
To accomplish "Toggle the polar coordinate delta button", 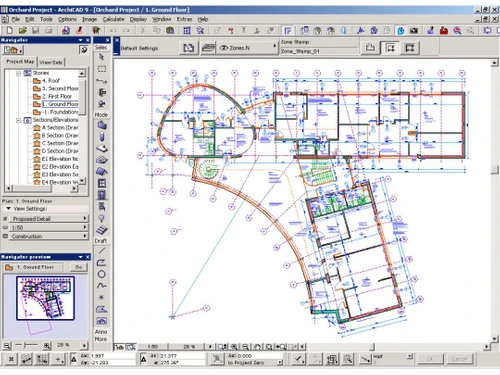I will (x=143, y=359).
